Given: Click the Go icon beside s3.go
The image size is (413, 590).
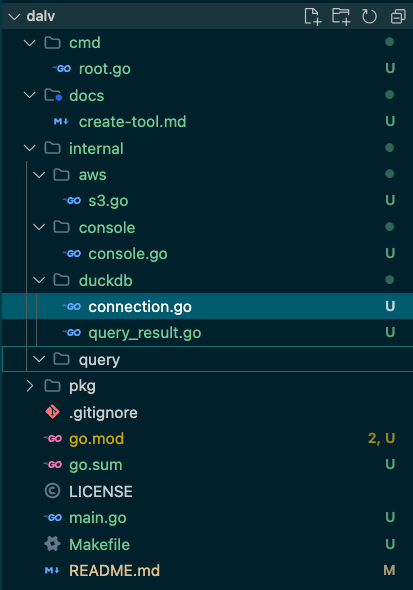Looking at the screenshot, I should click(71, 201).
